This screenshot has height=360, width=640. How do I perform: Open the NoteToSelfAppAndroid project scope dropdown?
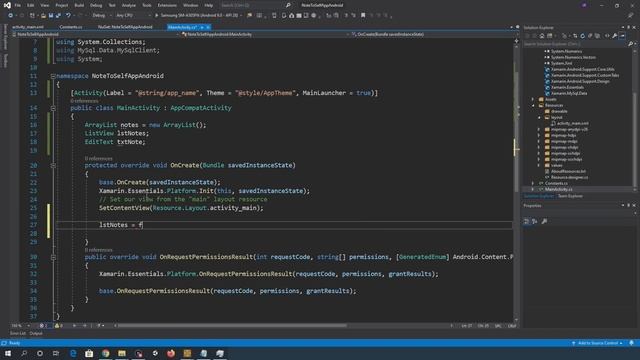(96, 35)
